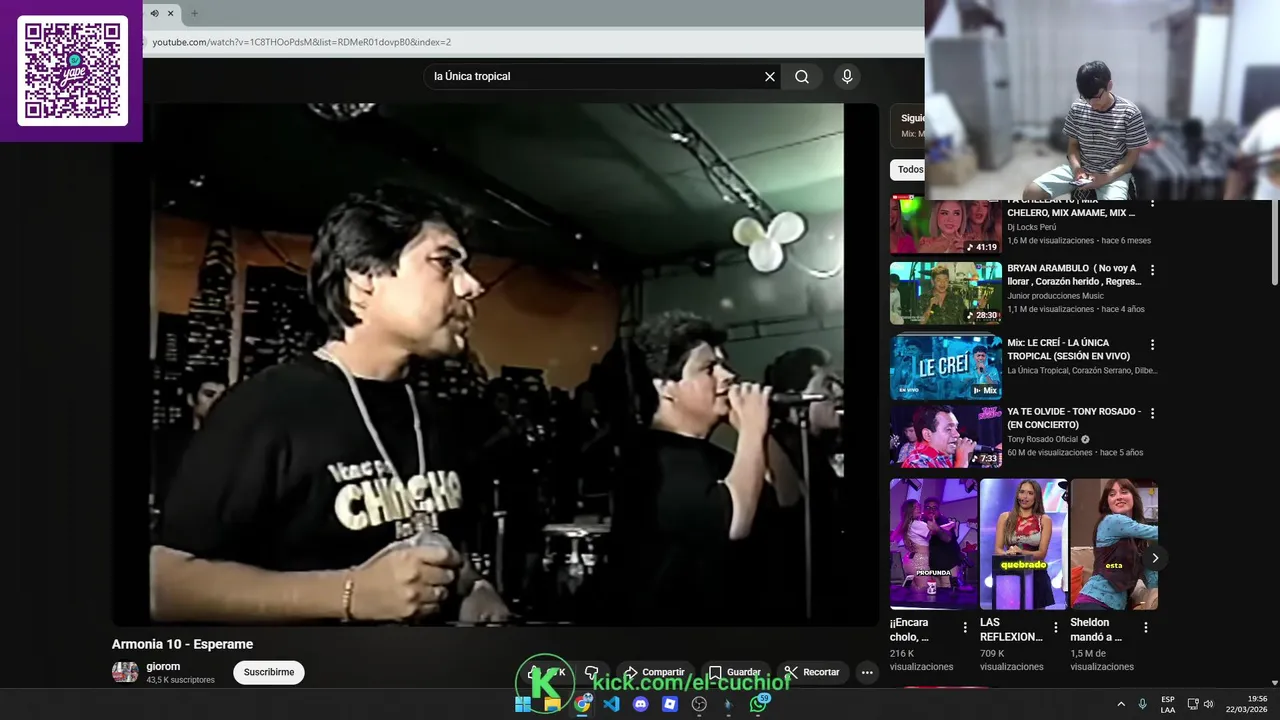Share the video using Compartir
This screenshot has width=1280, height=720.
pyautogui.click(x=655, y=672)
